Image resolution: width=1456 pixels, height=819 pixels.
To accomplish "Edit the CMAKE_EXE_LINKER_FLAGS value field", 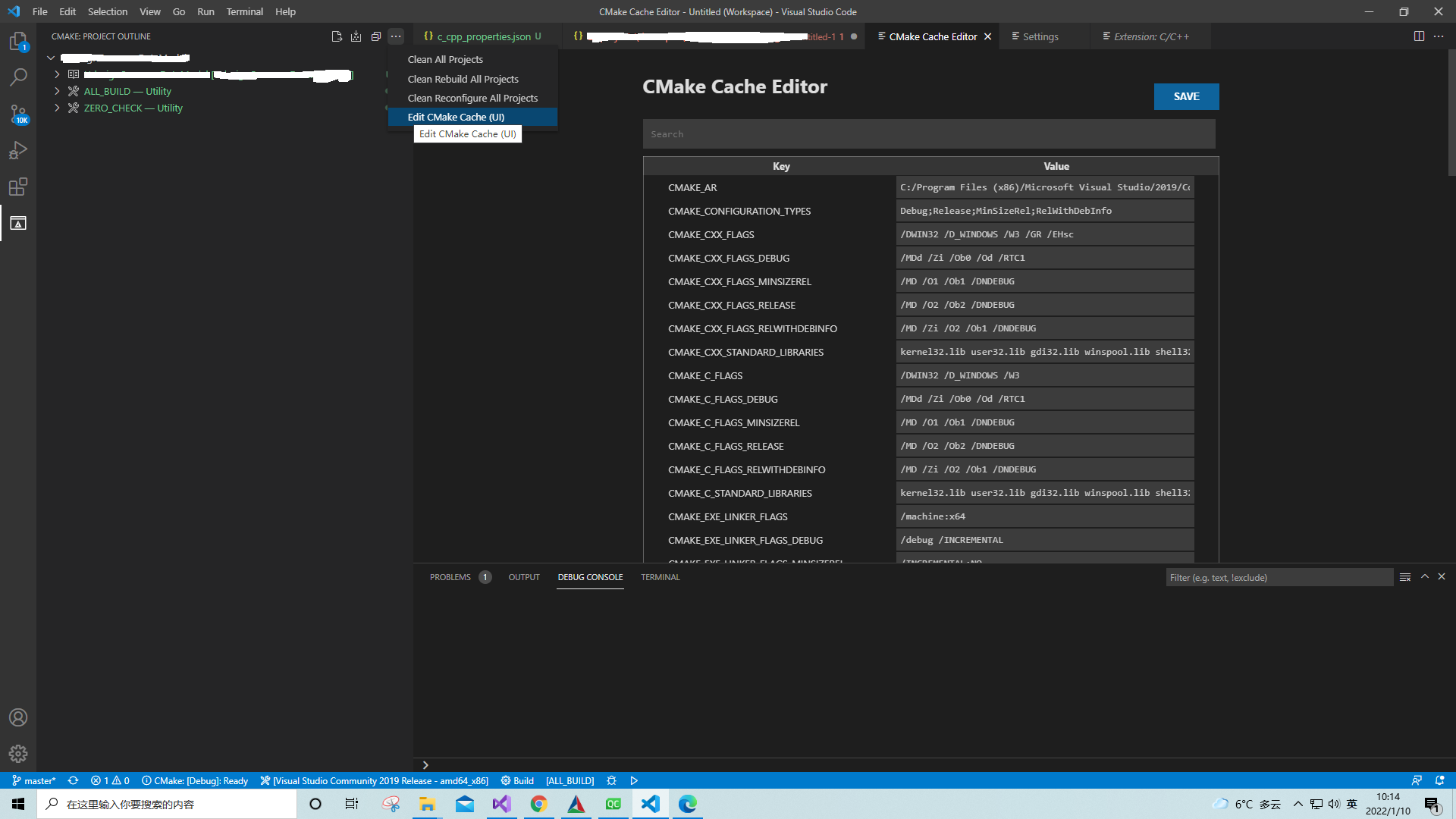I will (1045, 516).
